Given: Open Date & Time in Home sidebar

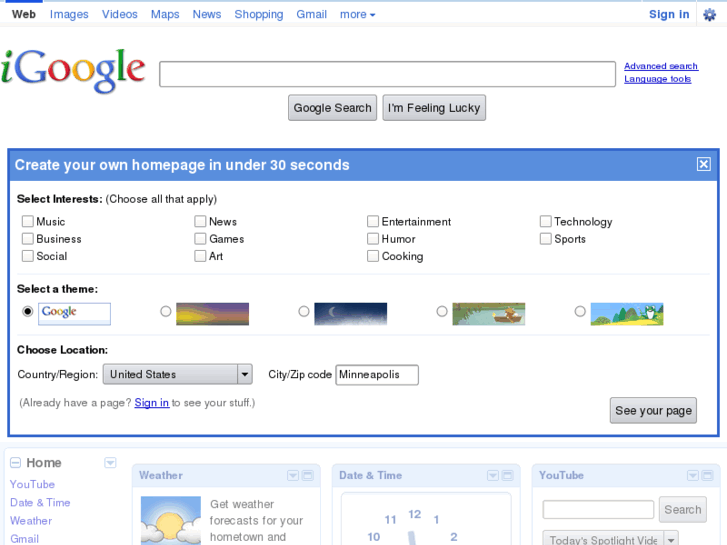Looking at the screenshot, I should click(40, 502).
